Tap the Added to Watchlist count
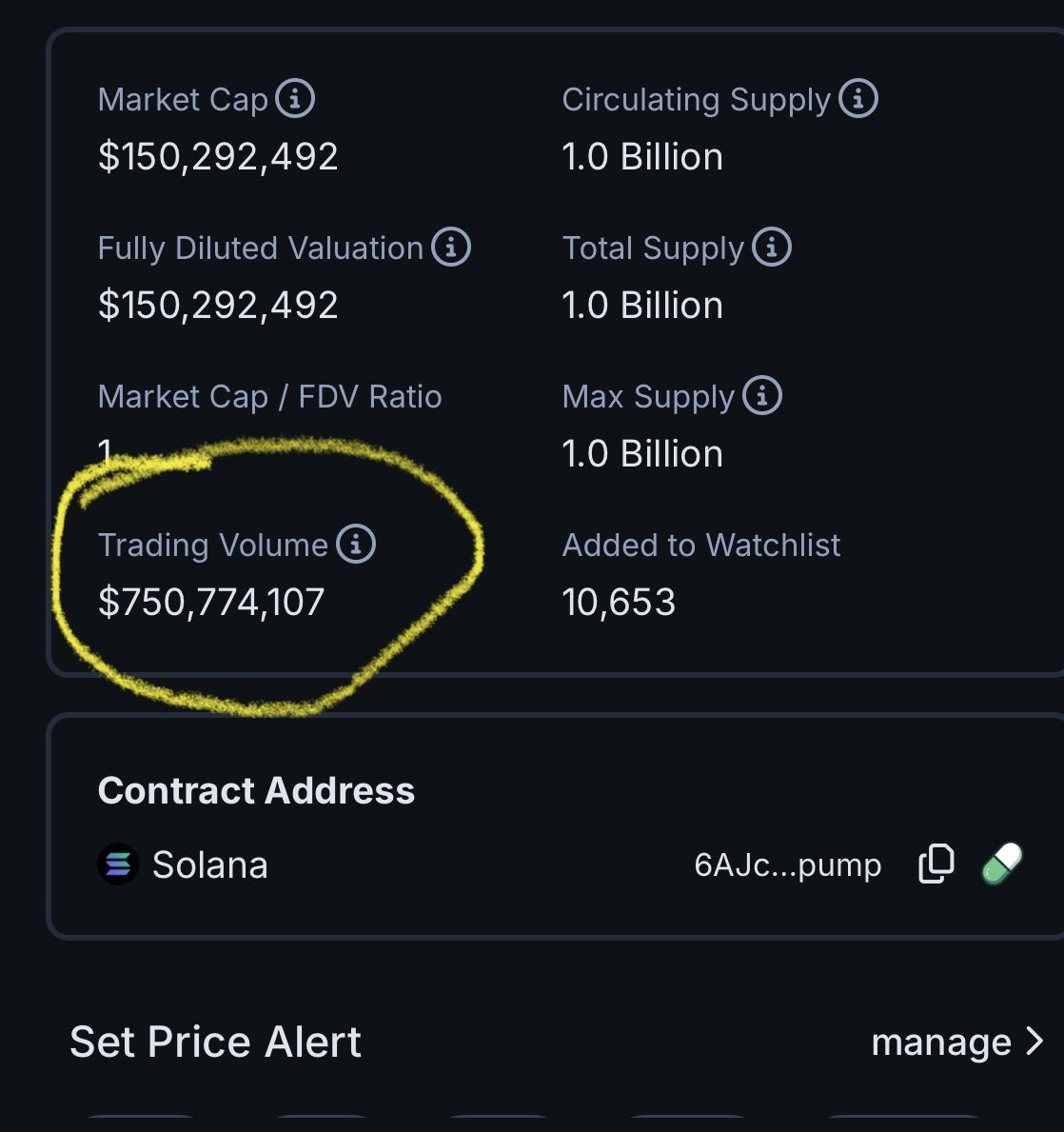Viewport: 1064px width, 1132px height. tap(619, 602)
